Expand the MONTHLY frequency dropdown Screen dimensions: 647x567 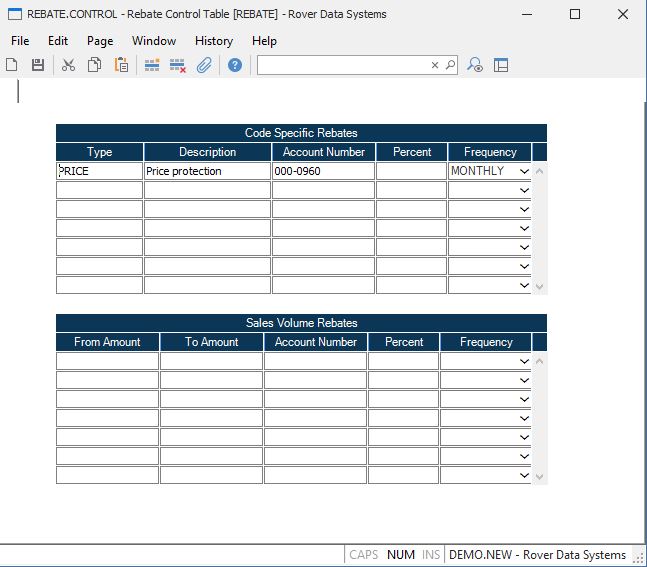523,171
